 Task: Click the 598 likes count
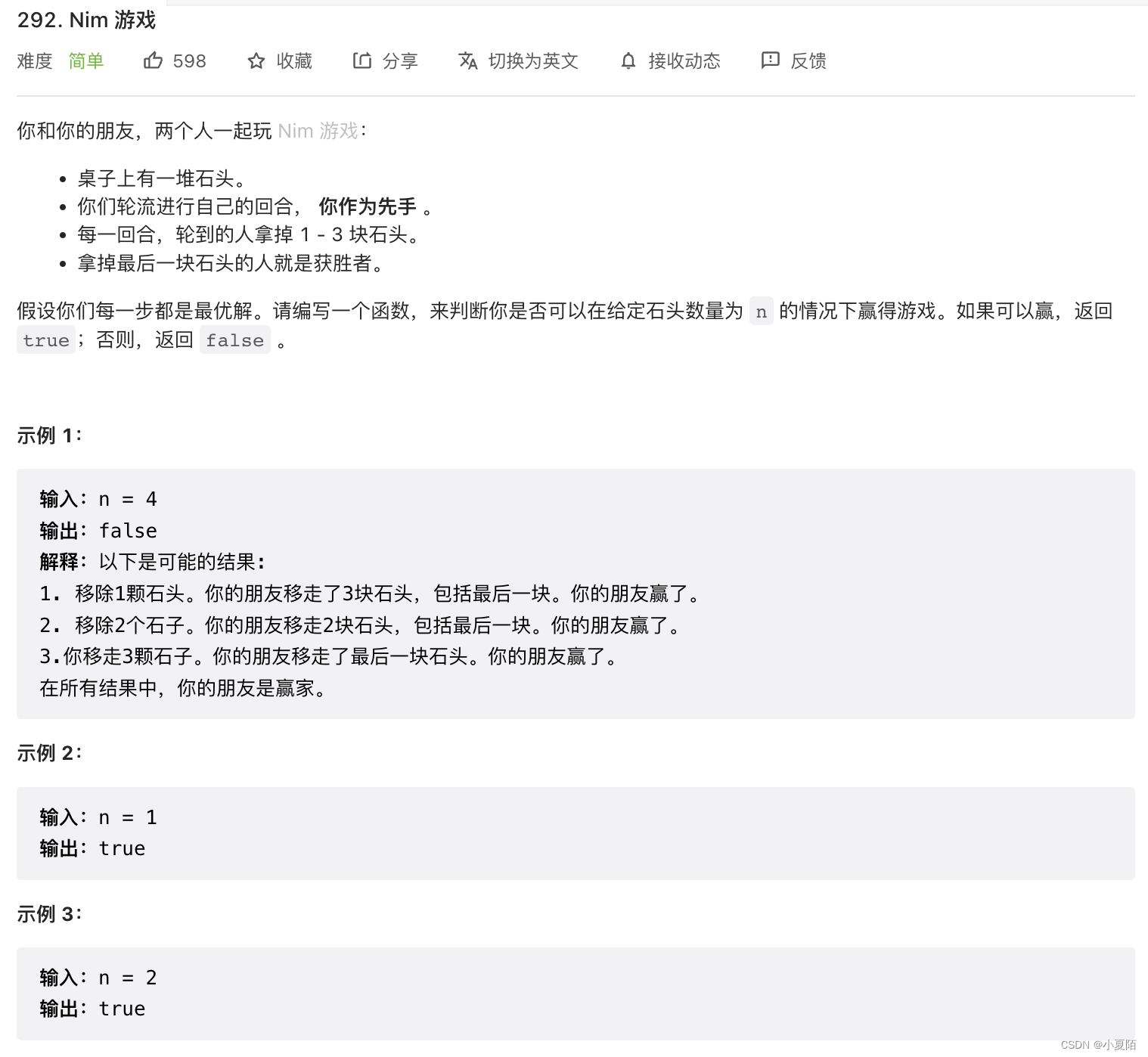pos(189,61)
